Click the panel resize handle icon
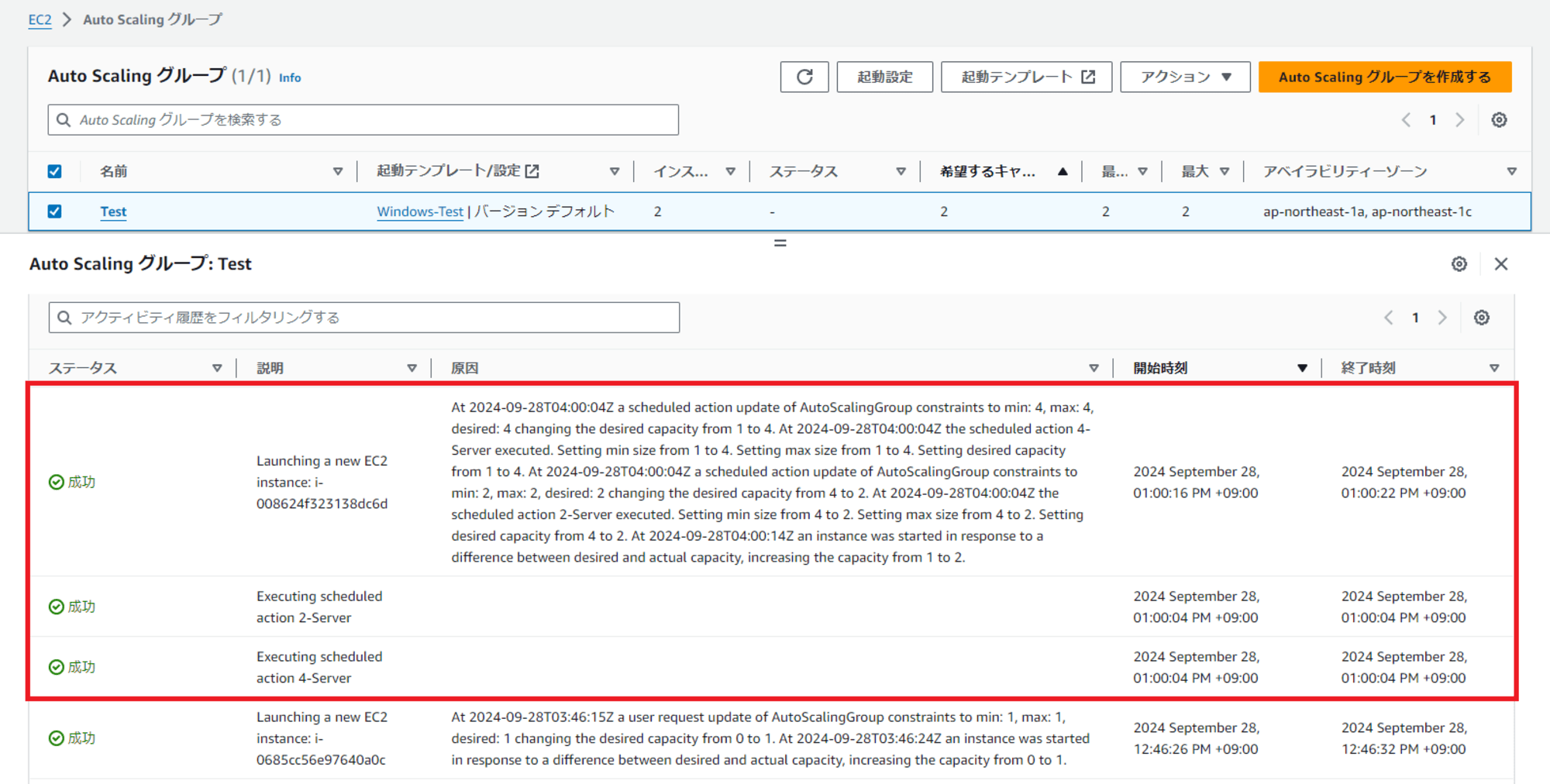The image size is (1550, 784). click(x=780, y=243)
